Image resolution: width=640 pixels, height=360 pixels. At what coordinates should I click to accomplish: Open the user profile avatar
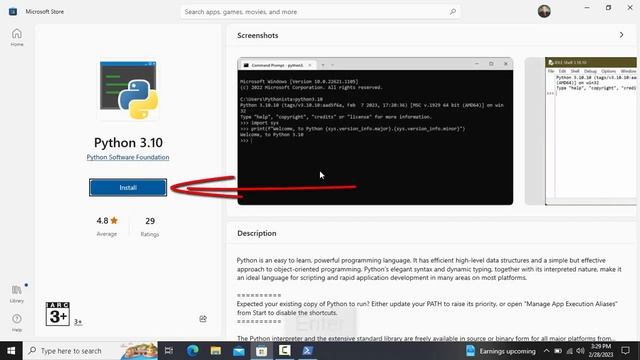[544, 11]
